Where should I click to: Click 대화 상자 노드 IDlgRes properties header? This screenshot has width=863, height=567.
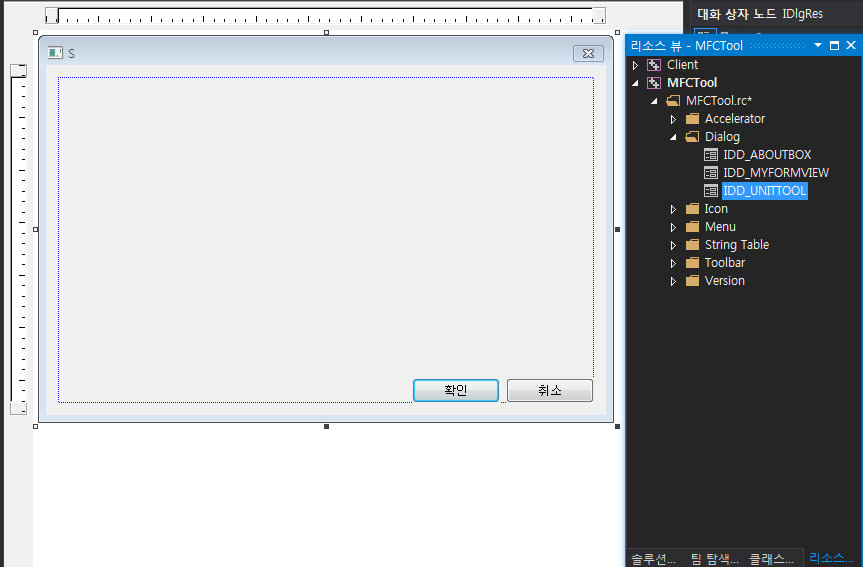760,14
